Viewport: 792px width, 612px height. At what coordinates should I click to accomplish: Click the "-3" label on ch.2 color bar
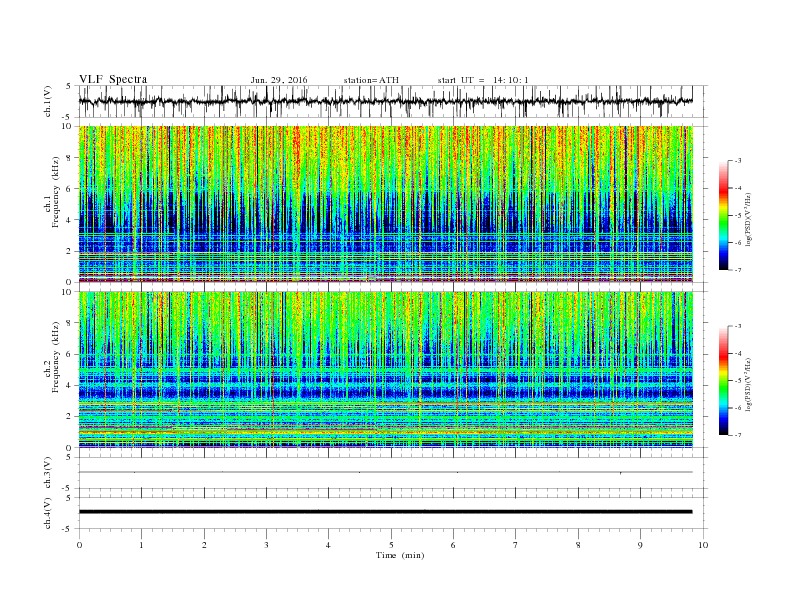737,326
